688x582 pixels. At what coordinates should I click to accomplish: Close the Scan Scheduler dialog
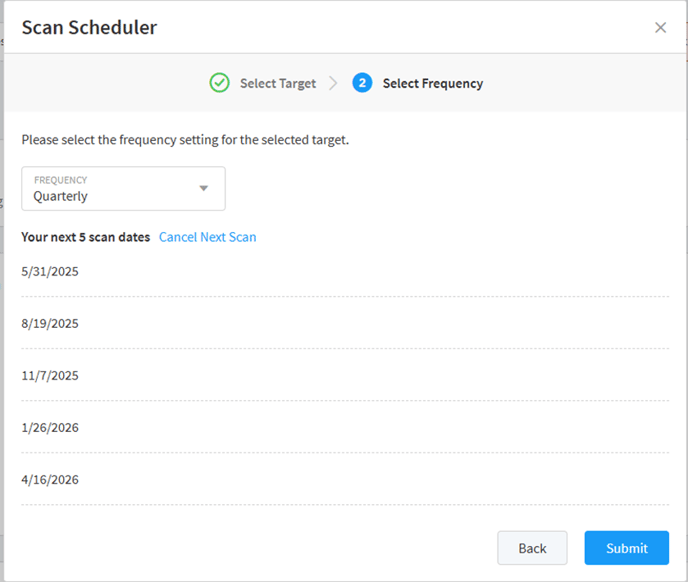(x=660, y=28)
